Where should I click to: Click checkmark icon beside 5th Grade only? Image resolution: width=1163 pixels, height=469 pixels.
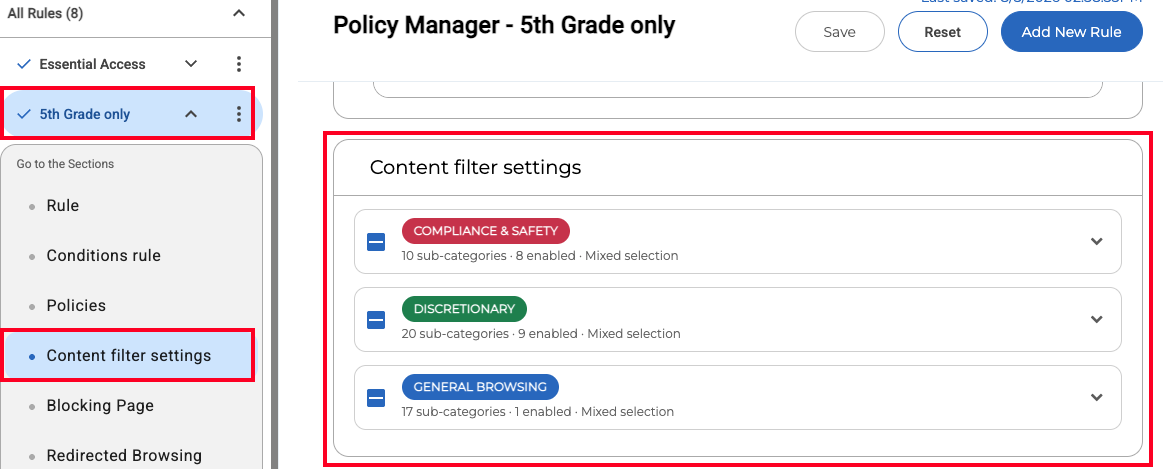point(24,114)
